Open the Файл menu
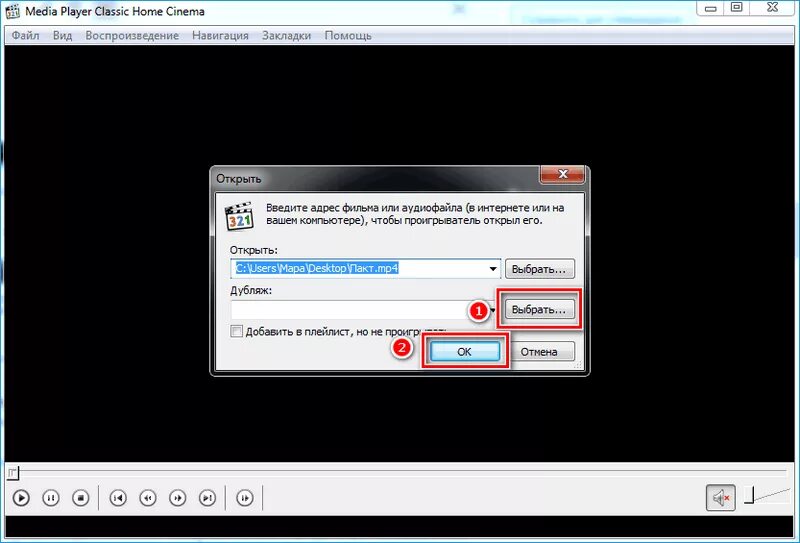Image resolution: width=800 pixels, height=543 pixels. click(x=26, y=36)
